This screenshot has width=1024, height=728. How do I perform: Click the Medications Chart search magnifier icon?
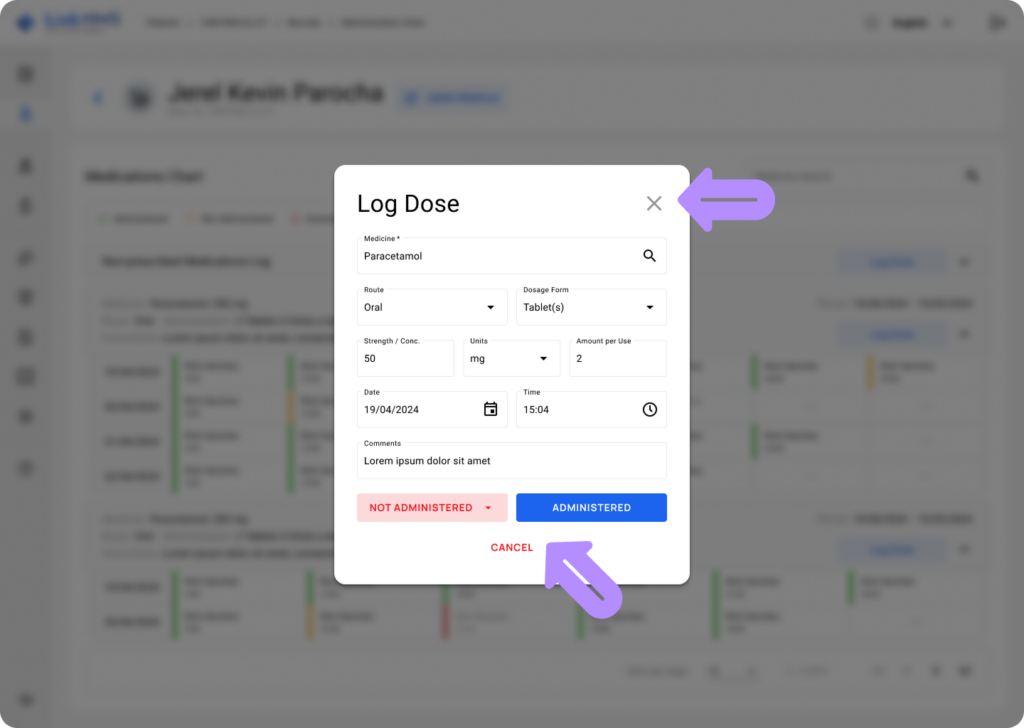coord(971,176)
